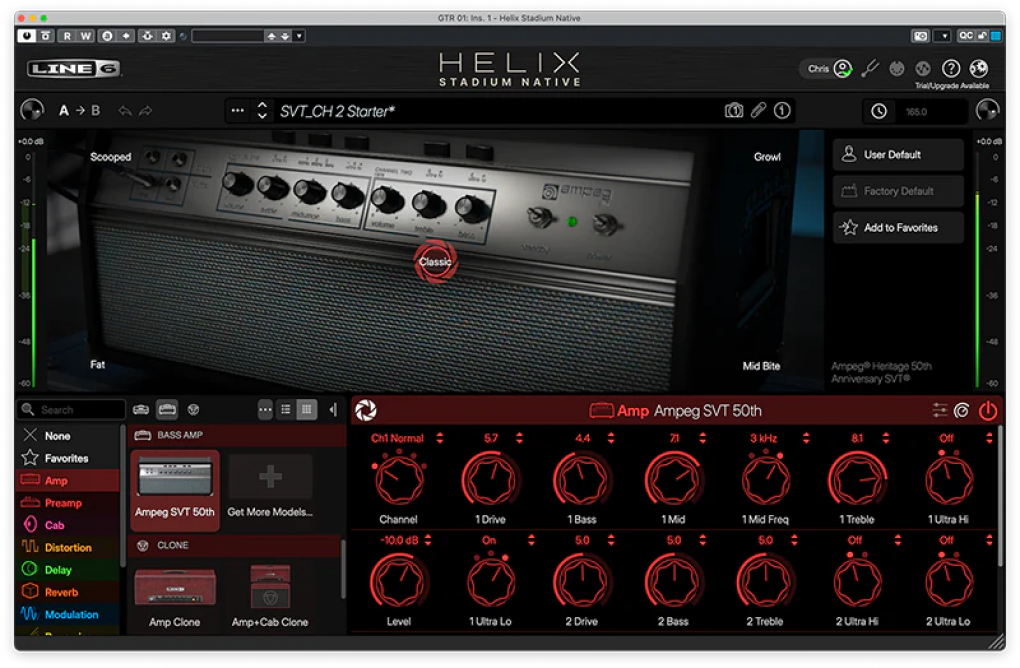
Task: Redo the last edit
Action: point(146,111)
